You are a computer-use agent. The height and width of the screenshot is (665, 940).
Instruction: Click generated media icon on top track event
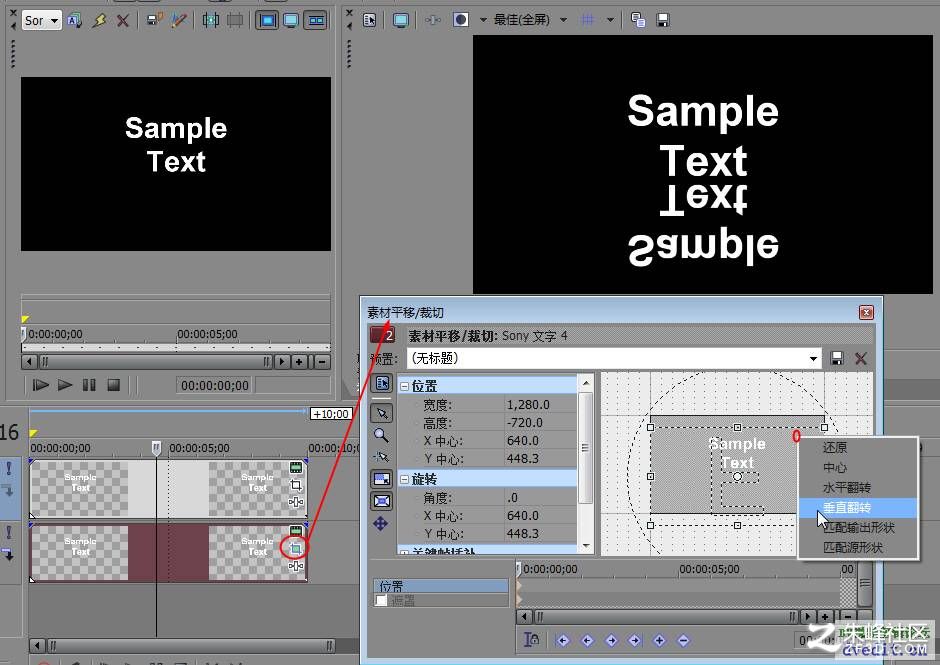296,467
